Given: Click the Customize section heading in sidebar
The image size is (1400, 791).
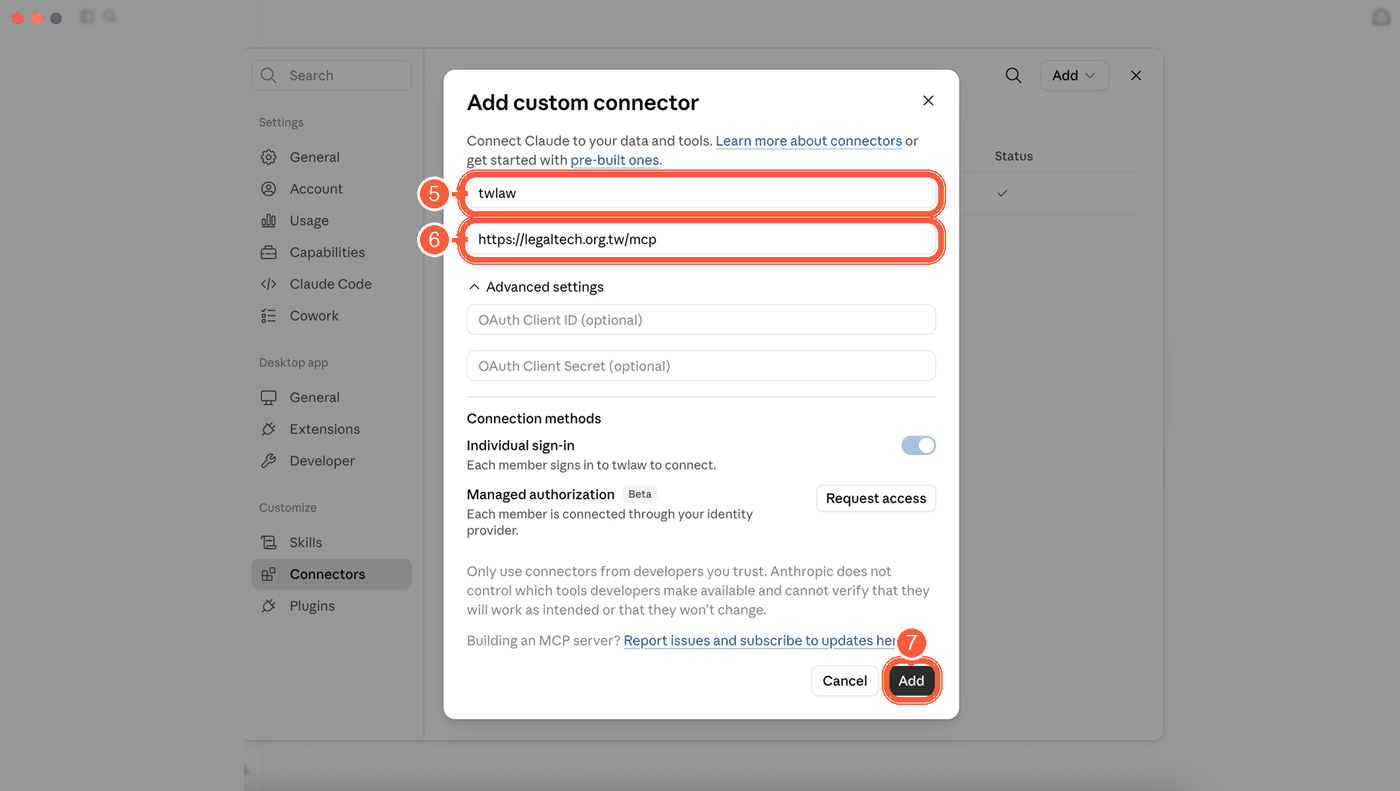Looking at the screenshot, I should click(x=288, y=508).
